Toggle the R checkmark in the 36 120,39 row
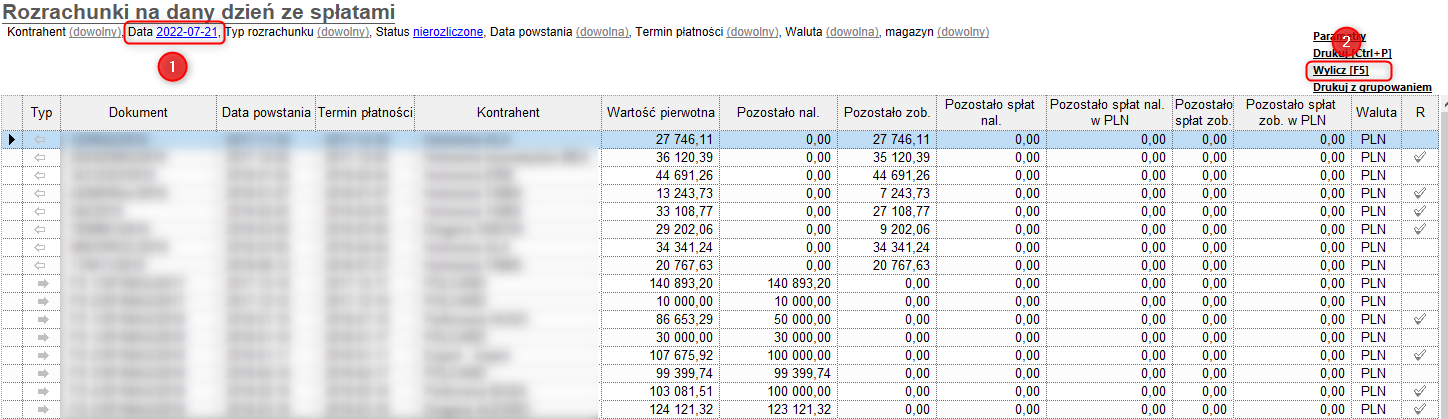Viewport: 1448px width, 419px height. point(1420,158)
